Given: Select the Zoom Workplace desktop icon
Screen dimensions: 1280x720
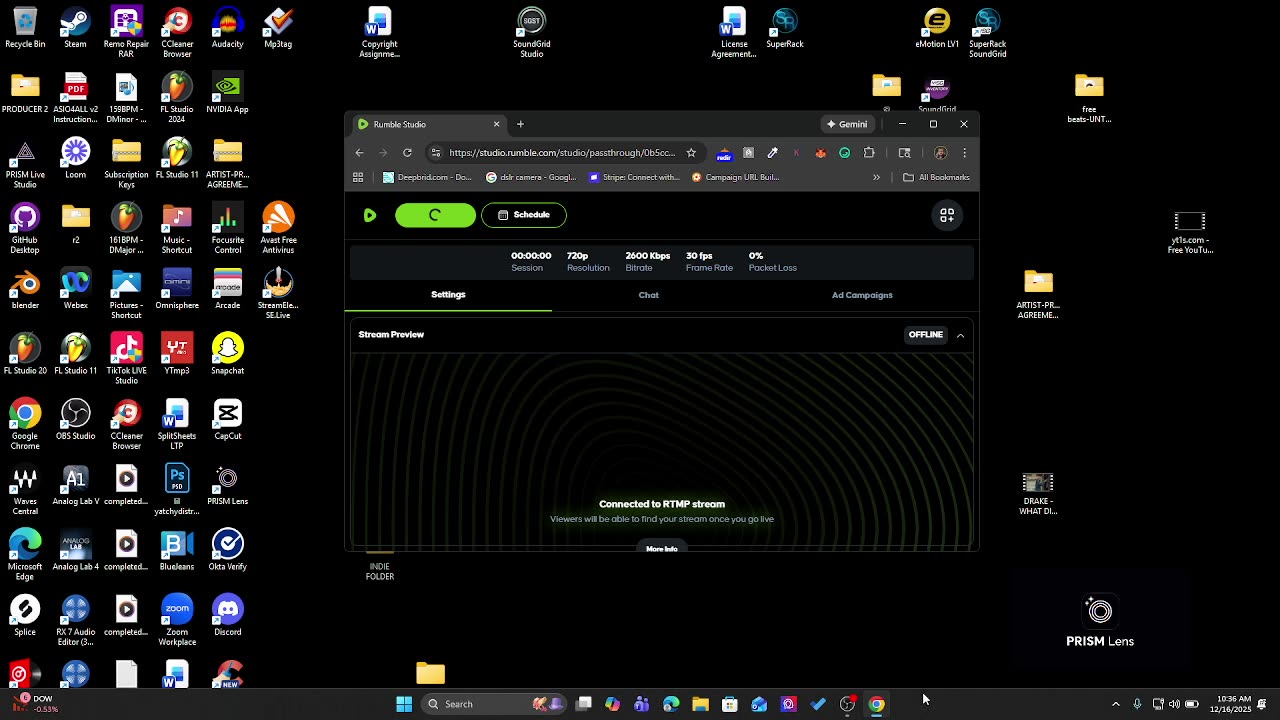Looking at the screenshot, I should pos(177,621).
